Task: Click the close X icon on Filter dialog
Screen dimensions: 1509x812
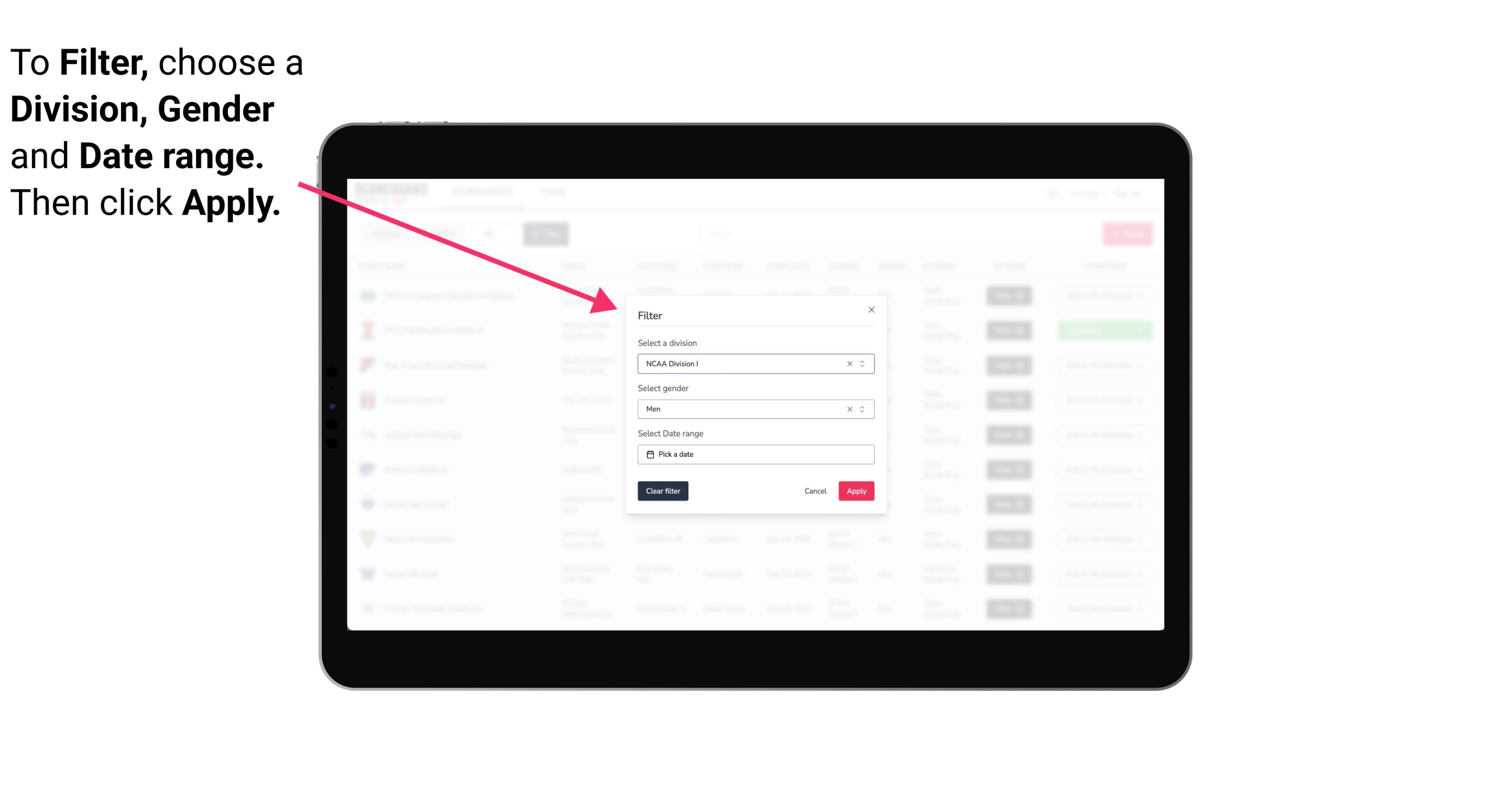Action: pos(870,309)
